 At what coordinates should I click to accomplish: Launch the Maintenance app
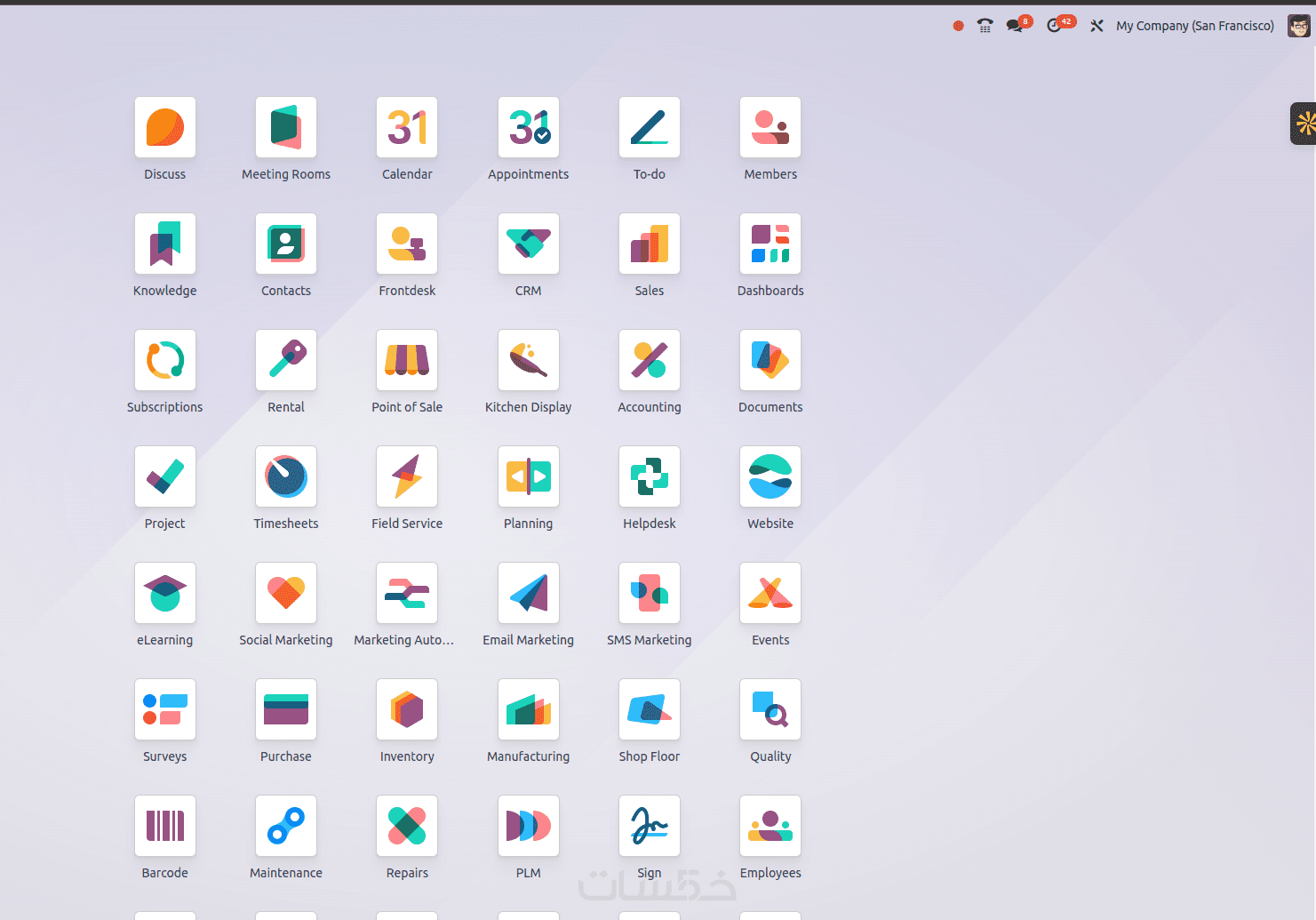286,826
